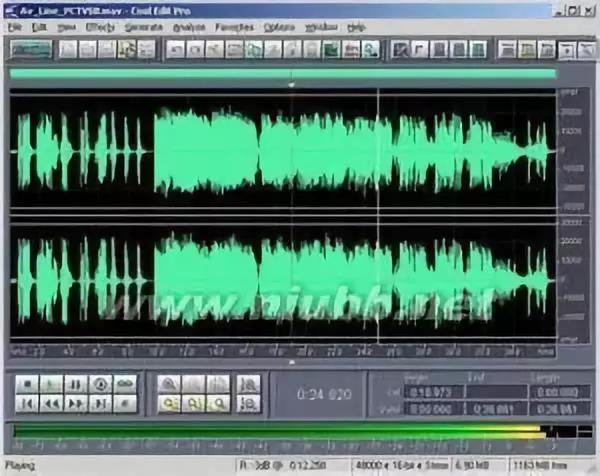Screen dimensions: 600x476
Task: Jump to the beginning of the file
Action: (28, 403)
